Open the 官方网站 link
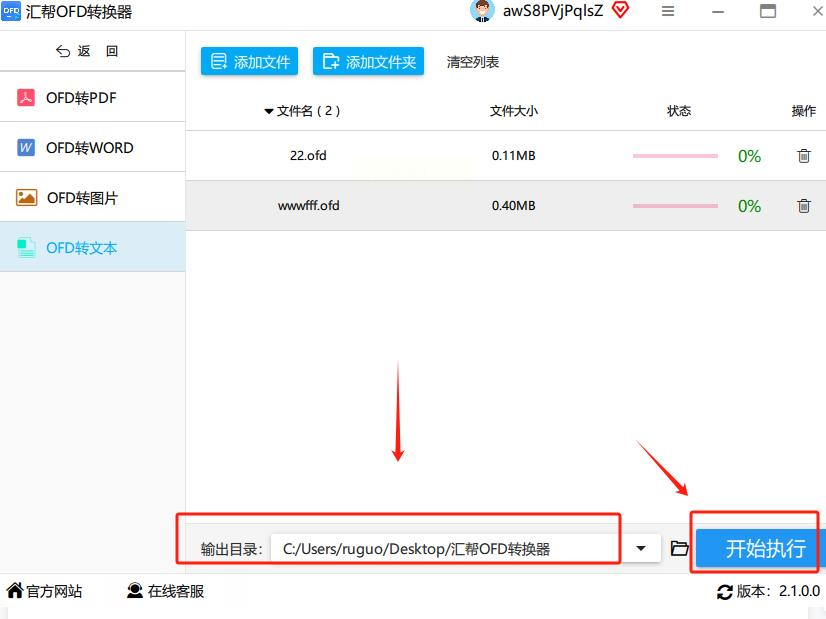The width and height of the screenshot is (826, 619). pos(44,591)
